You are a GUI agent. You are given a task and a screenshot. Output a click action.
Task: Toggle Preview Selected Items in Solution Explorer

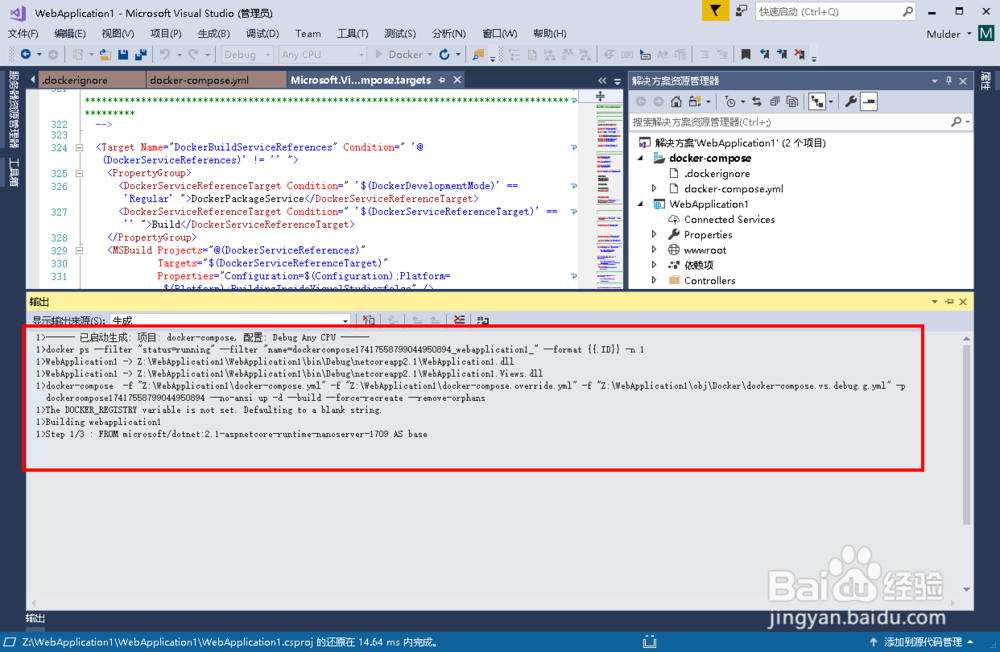pyautogui.click(x=869, y=101)
